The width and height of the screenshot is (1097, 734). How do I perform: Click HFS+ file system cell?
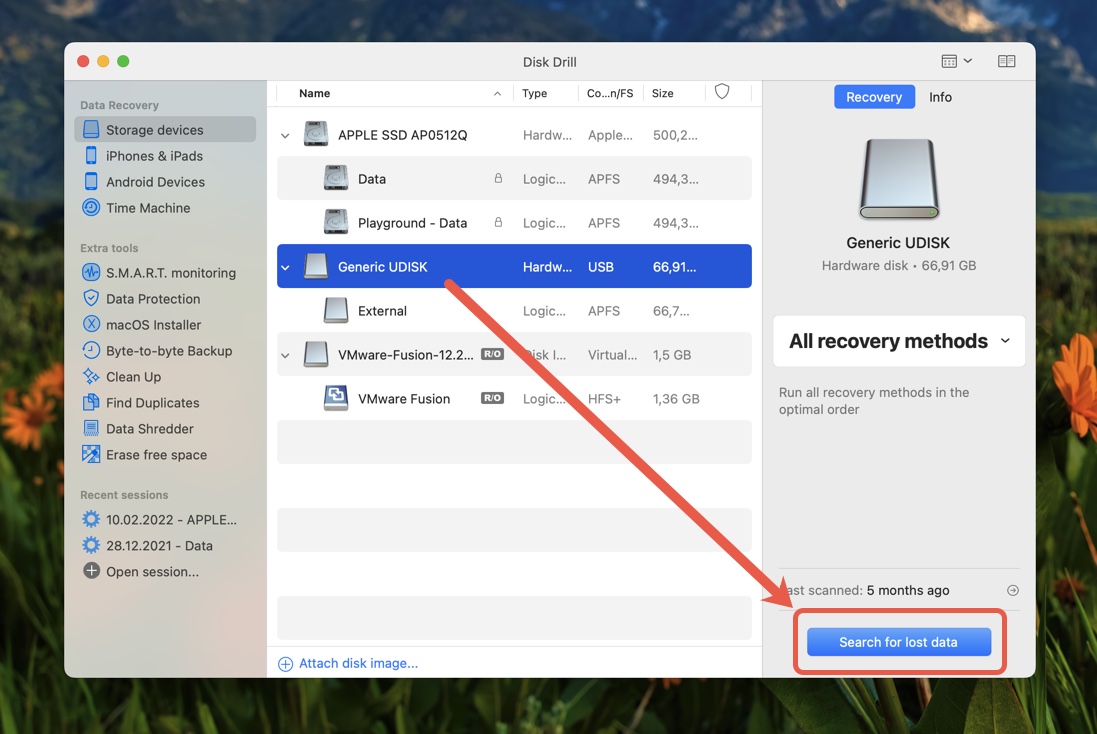tap(604, 399)
